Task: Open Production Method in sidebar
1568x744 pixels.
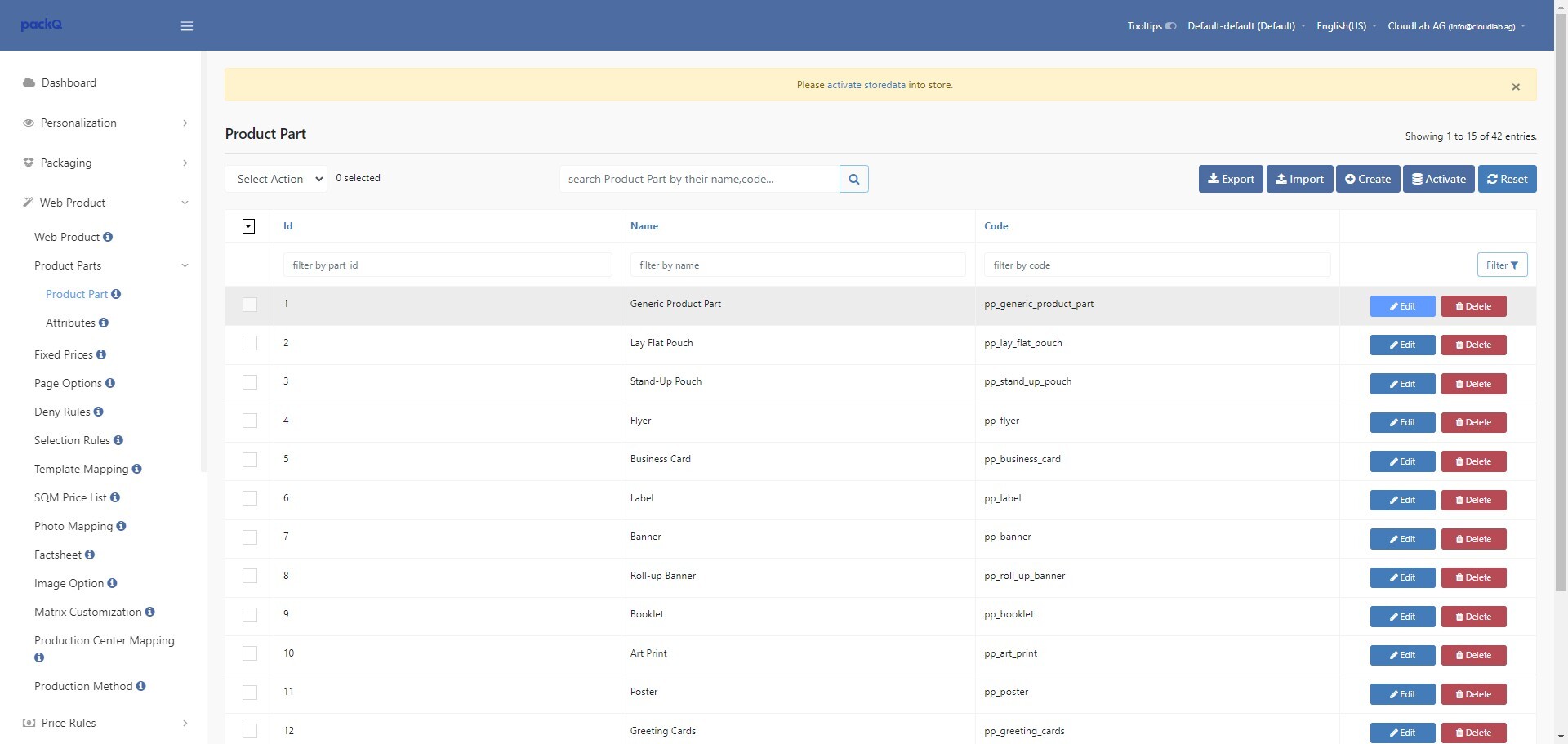Action: [x=83, y=686]
